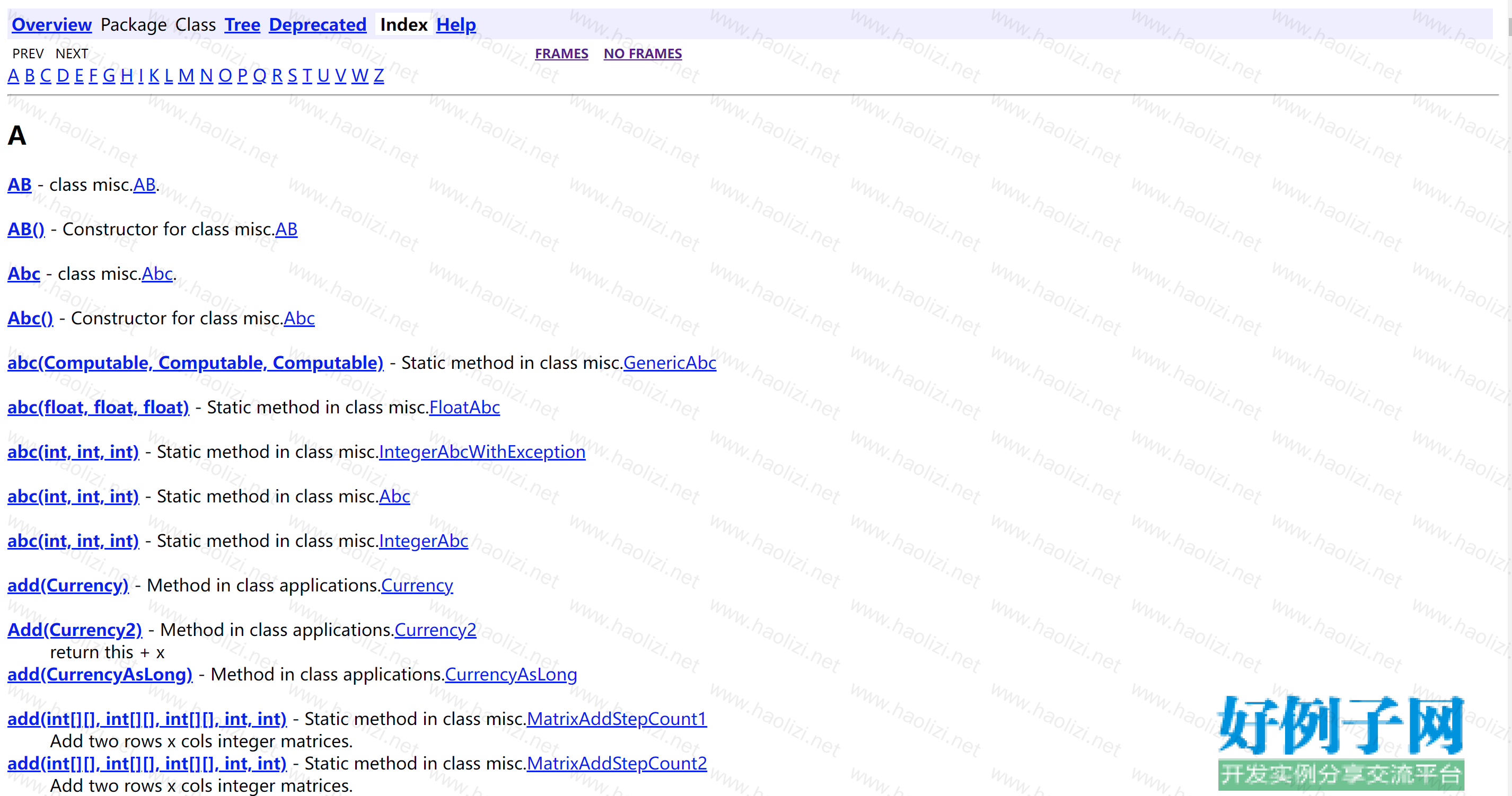Open the GenericAbc class link

coord(669,363)
